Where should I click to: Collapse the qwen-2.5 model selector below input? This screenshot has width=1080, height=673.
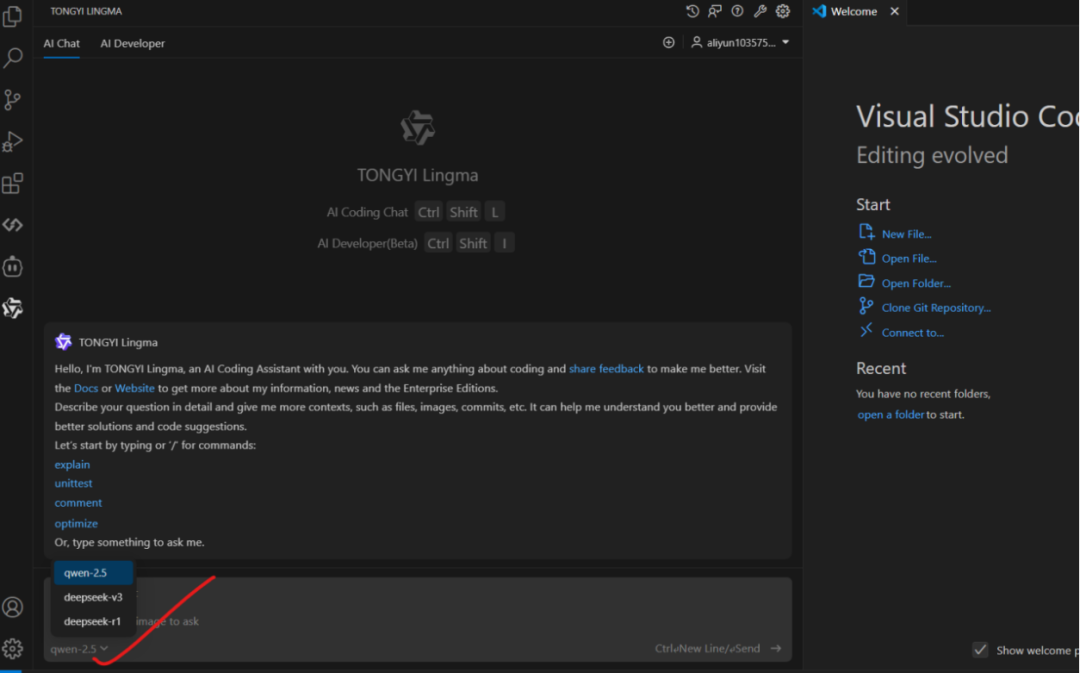pyautogui.click(x=79, y=649)
